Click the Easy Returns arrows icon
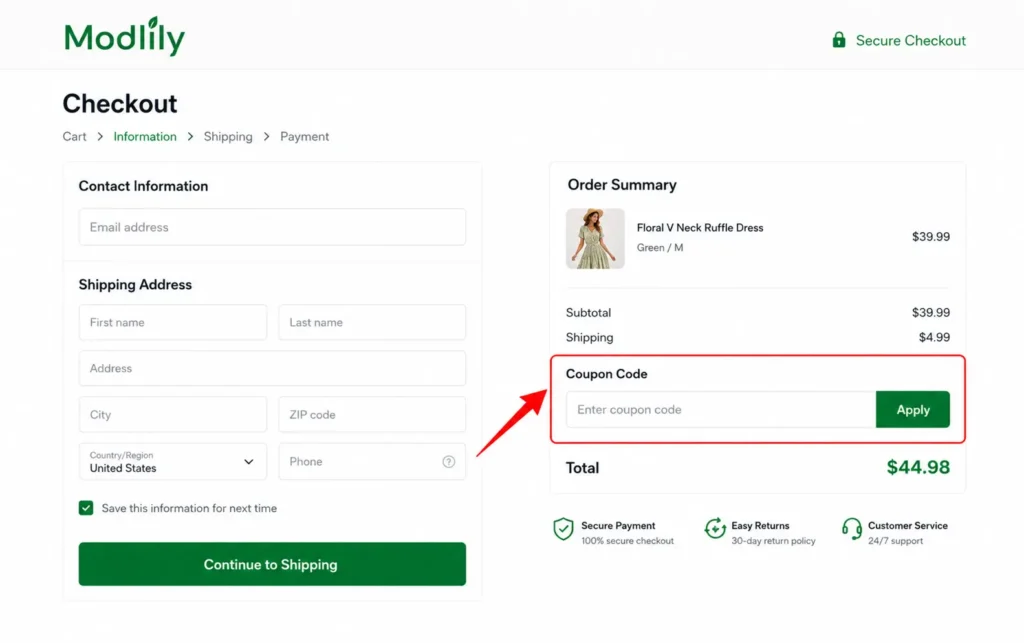This screenshot has height=643, width=1024. (x=715, y=528)
